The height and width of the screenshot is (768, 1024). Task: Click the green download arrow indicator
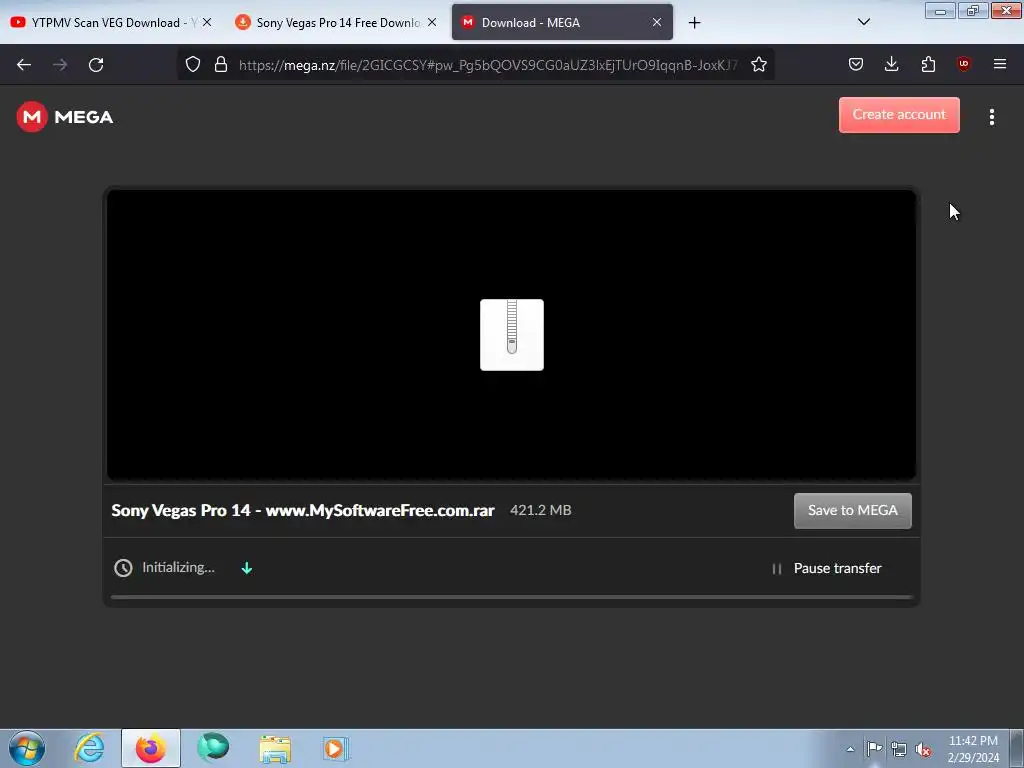(x=247, y=568)
